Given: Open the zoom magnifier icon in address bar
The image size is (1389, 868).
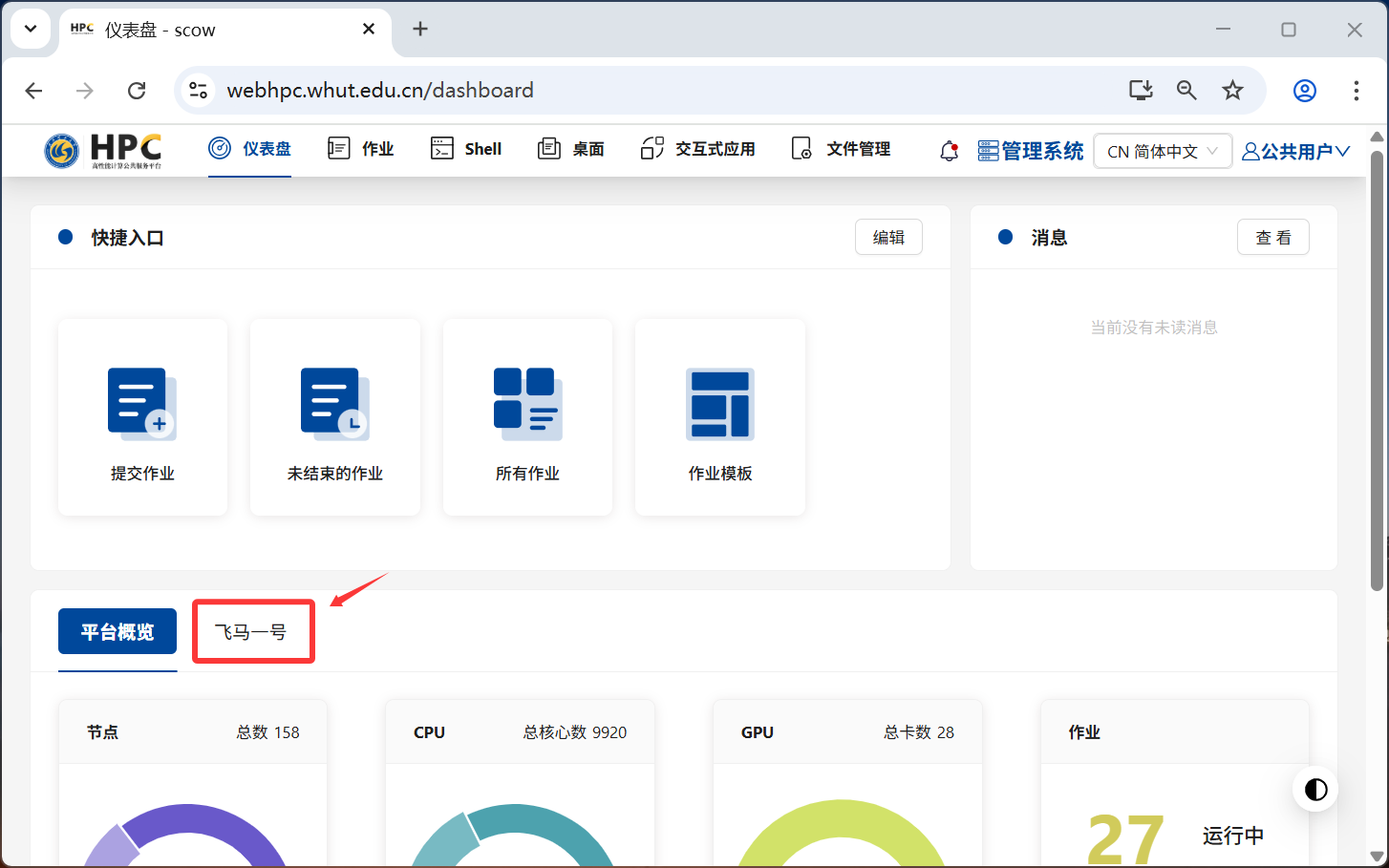Looking at the screenshot, I should pyautogui.click(x=1186, y=91).
